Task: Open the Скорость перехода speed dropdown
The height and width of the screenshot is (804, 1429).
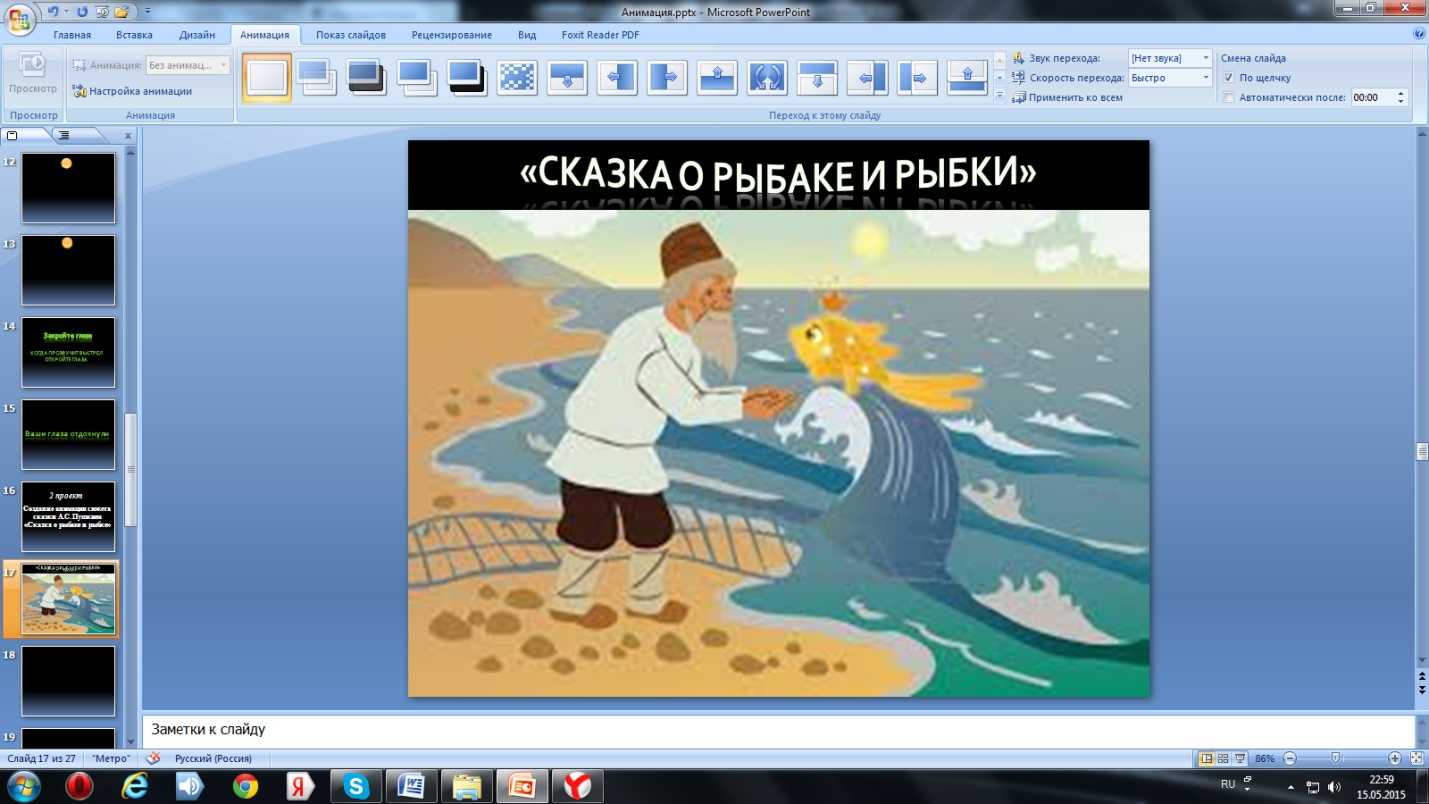Action: [x=1206, y=77]
